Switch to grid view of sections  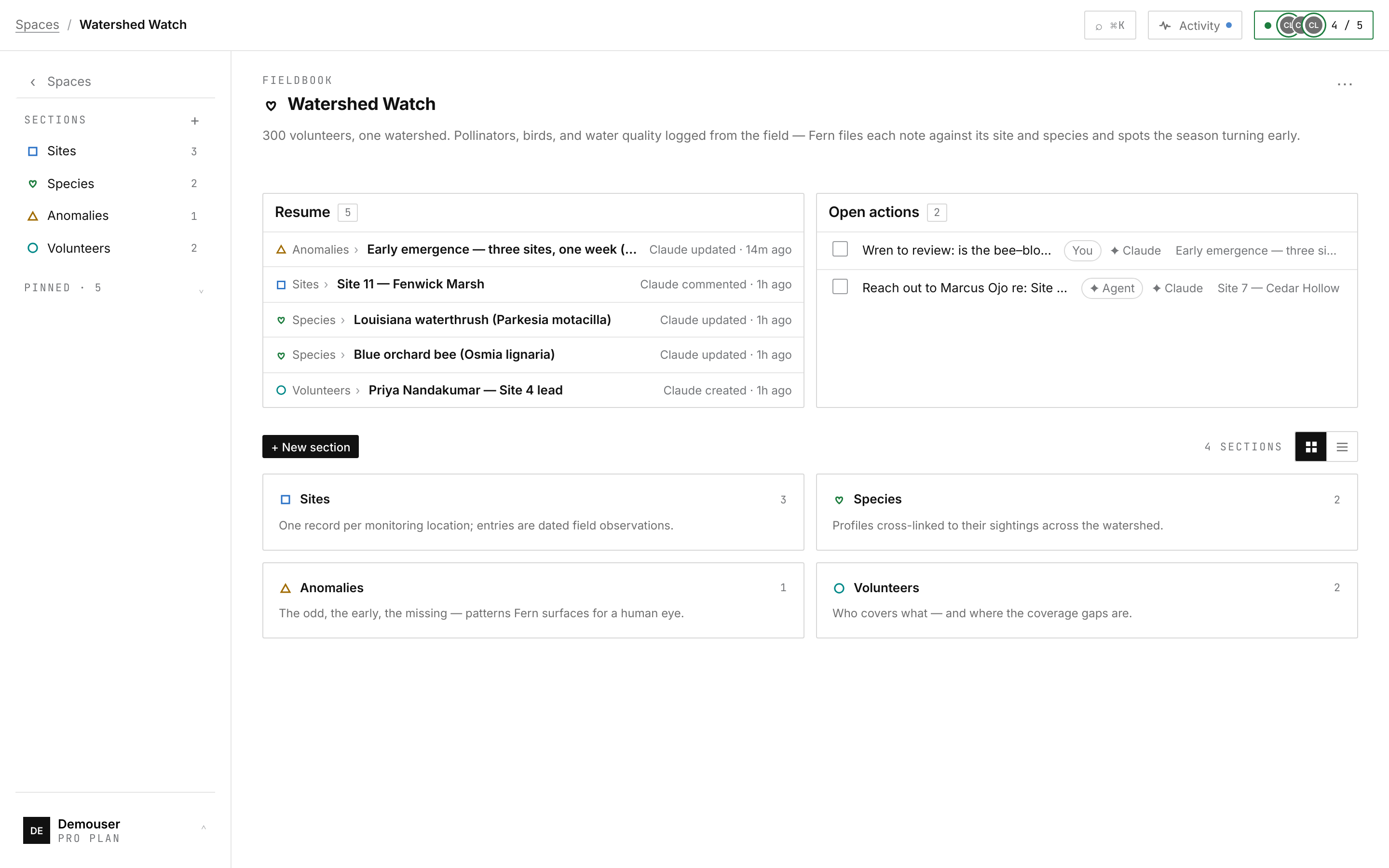click(x=1311, y=447)
